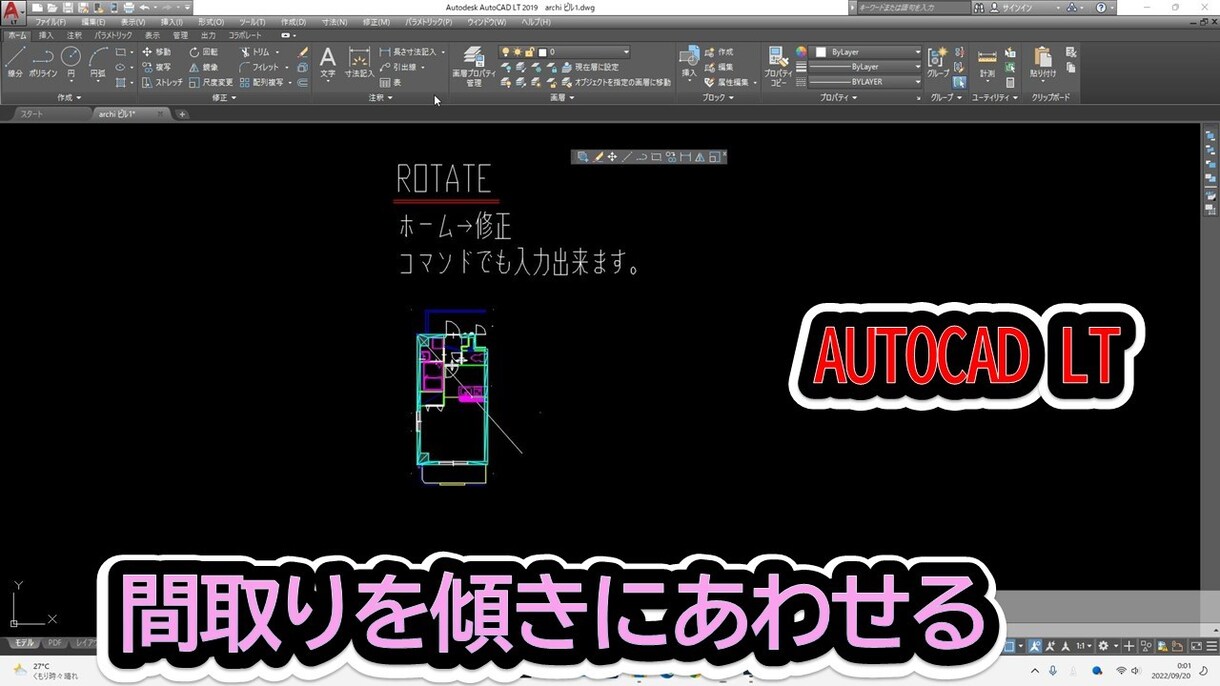Expand the 画層 (Layers) panel
This screenshot has height=686, width=1220.
tap(562, 98)
